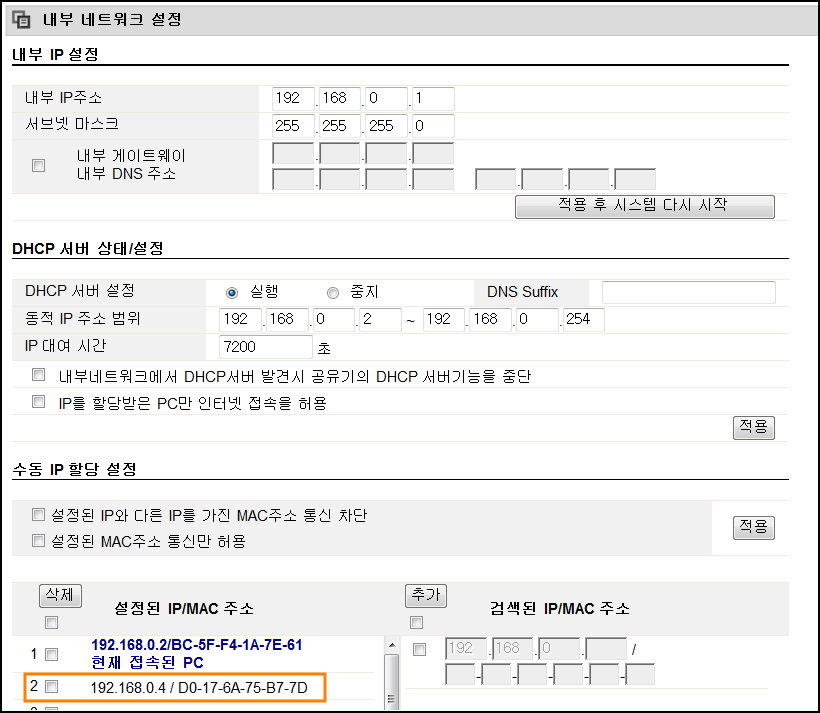Check the manual IP/MAC entry checkbox

coord(419,650)
